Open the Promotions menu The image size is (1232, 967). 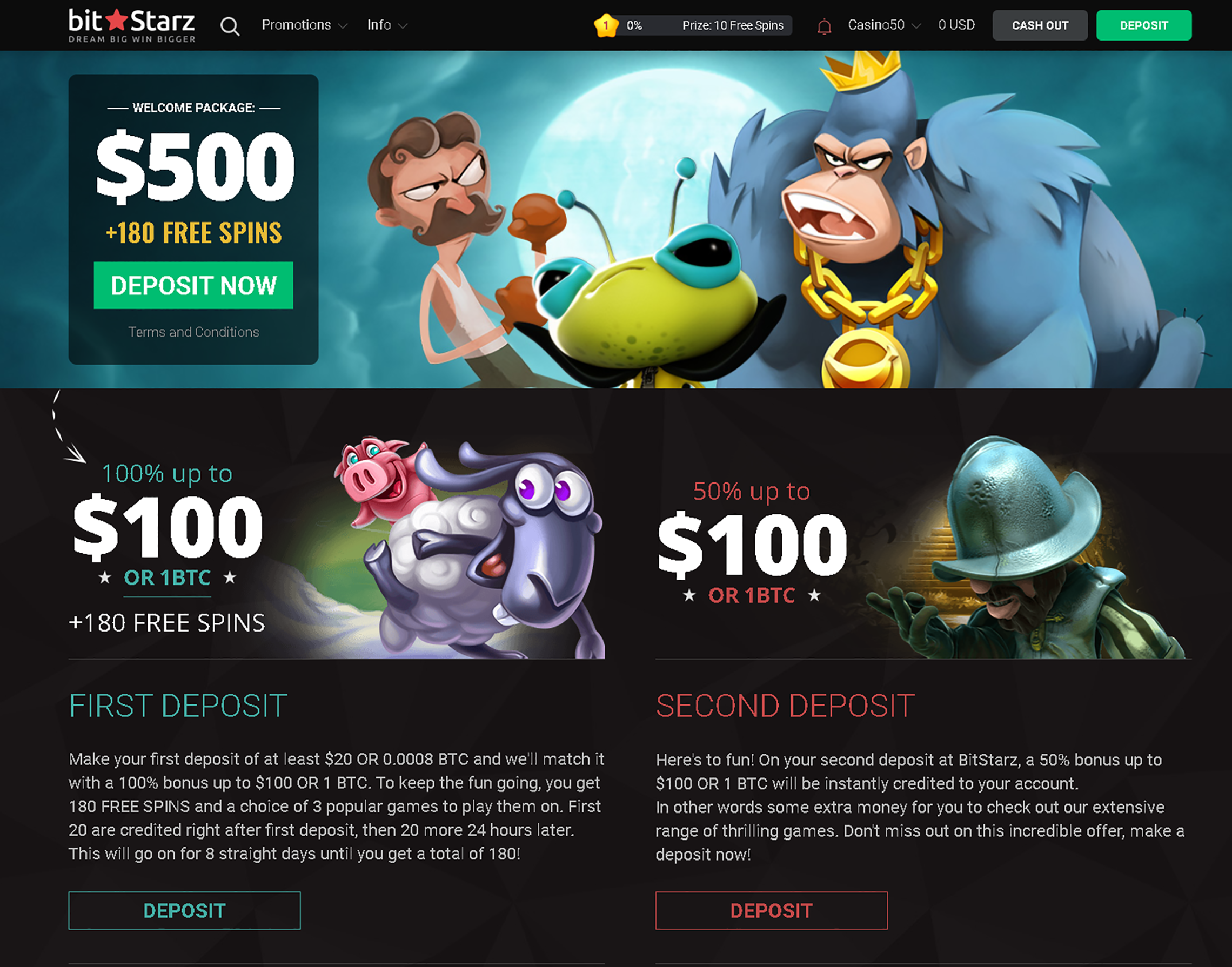click(296, 25)
